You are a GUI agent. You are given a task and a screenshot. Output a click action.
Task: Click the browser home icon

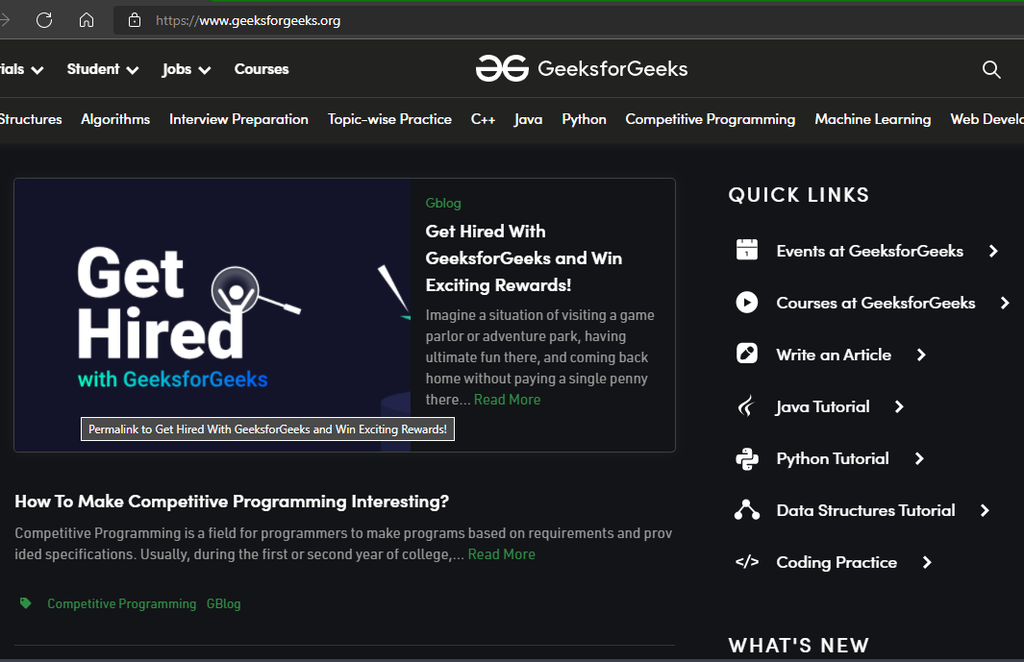coord(86,20)
